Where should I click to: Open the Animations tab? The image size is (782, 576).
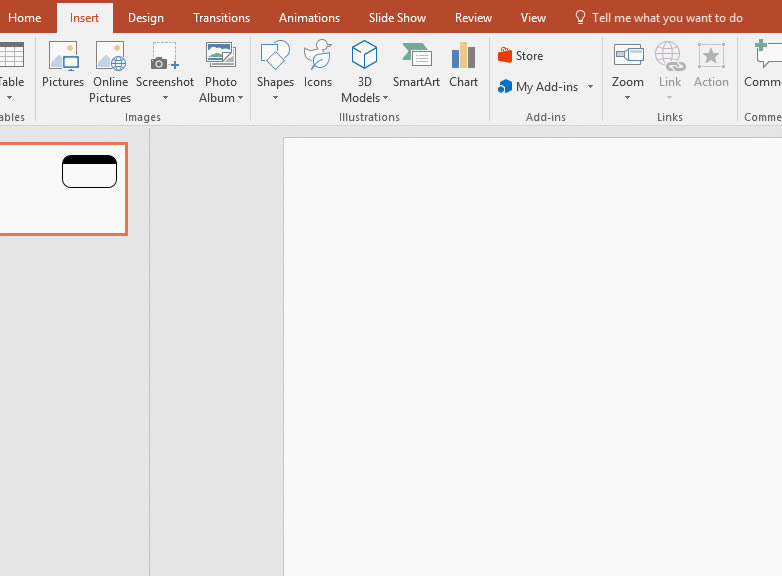(309, 18)
